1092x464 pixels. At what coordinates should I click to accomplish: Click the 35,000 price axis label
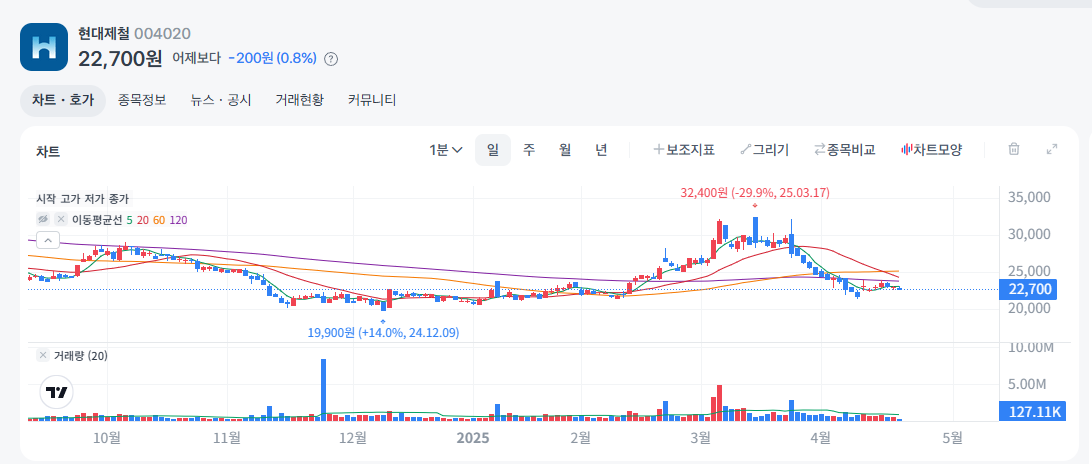click(x=1029, y=197)
